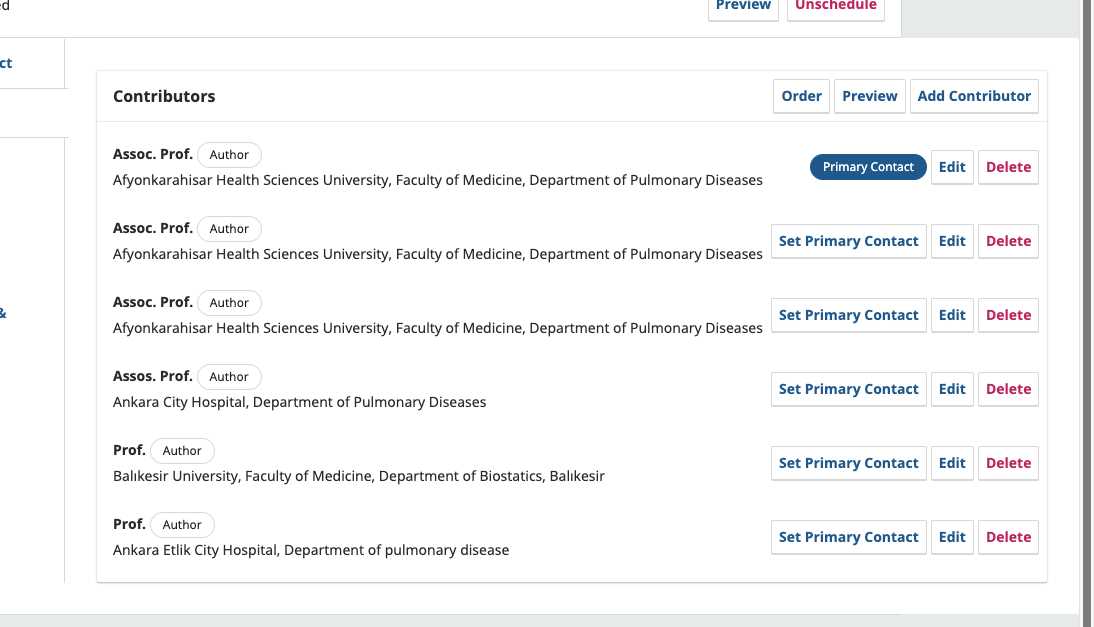This screenshot has height=627, width=1094.
Task: Set Balıkesir University author as primary contact
Action: coord(848,463)
